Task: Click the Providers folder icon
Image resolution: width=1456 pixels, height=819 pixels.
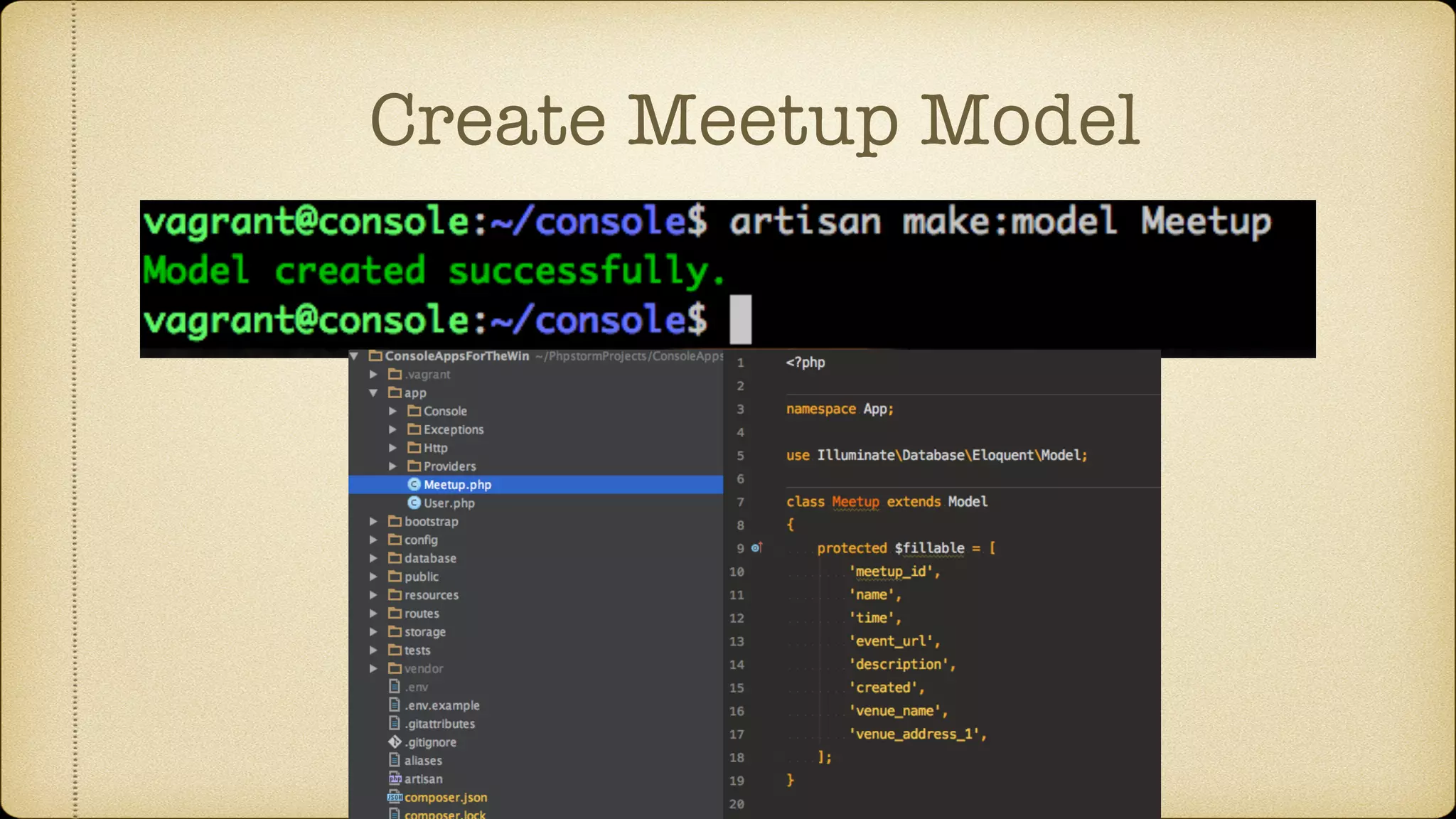Action: (414, 466)
